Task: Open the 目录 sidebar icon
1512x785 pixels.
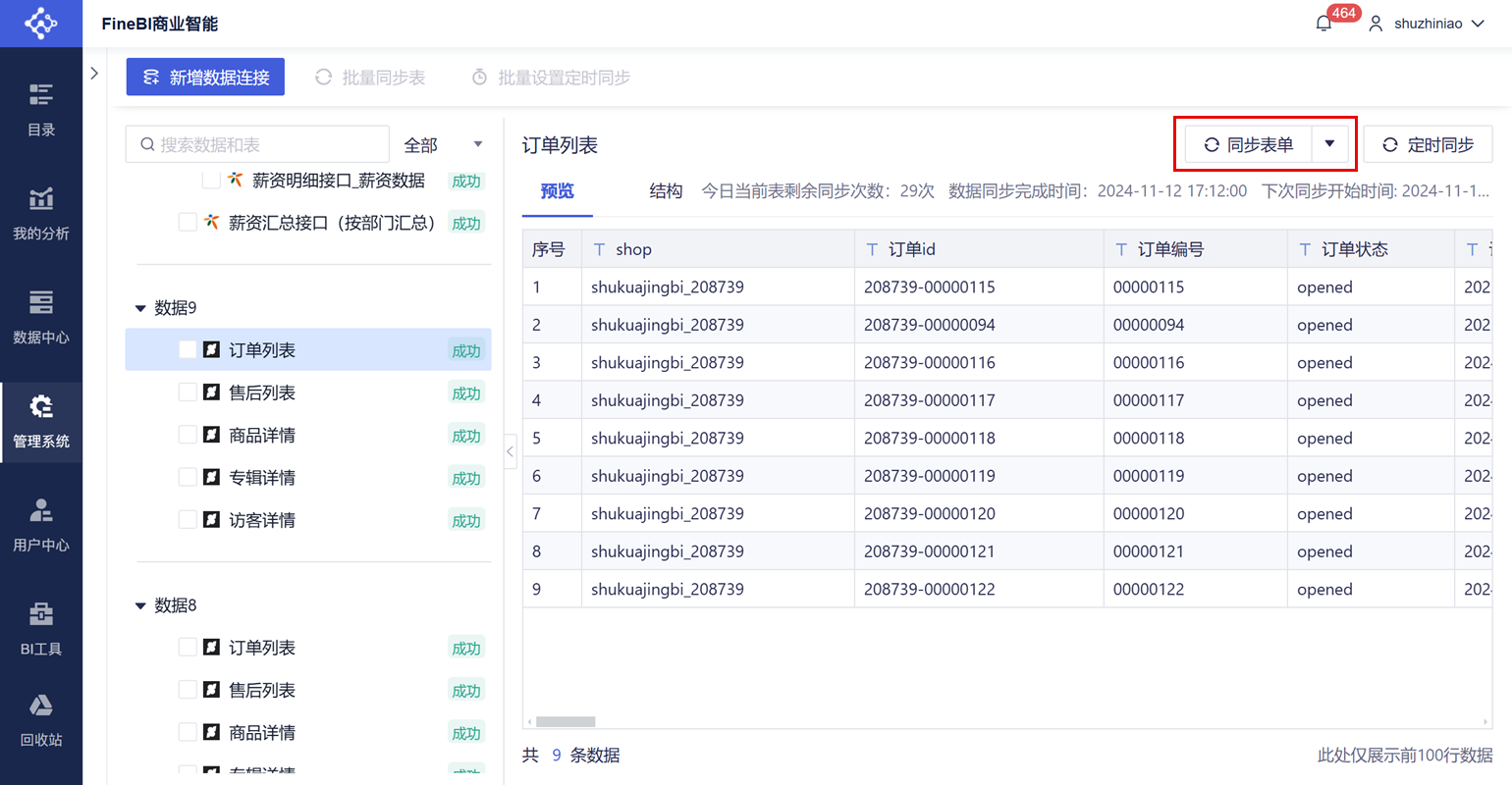Action: 41,109
